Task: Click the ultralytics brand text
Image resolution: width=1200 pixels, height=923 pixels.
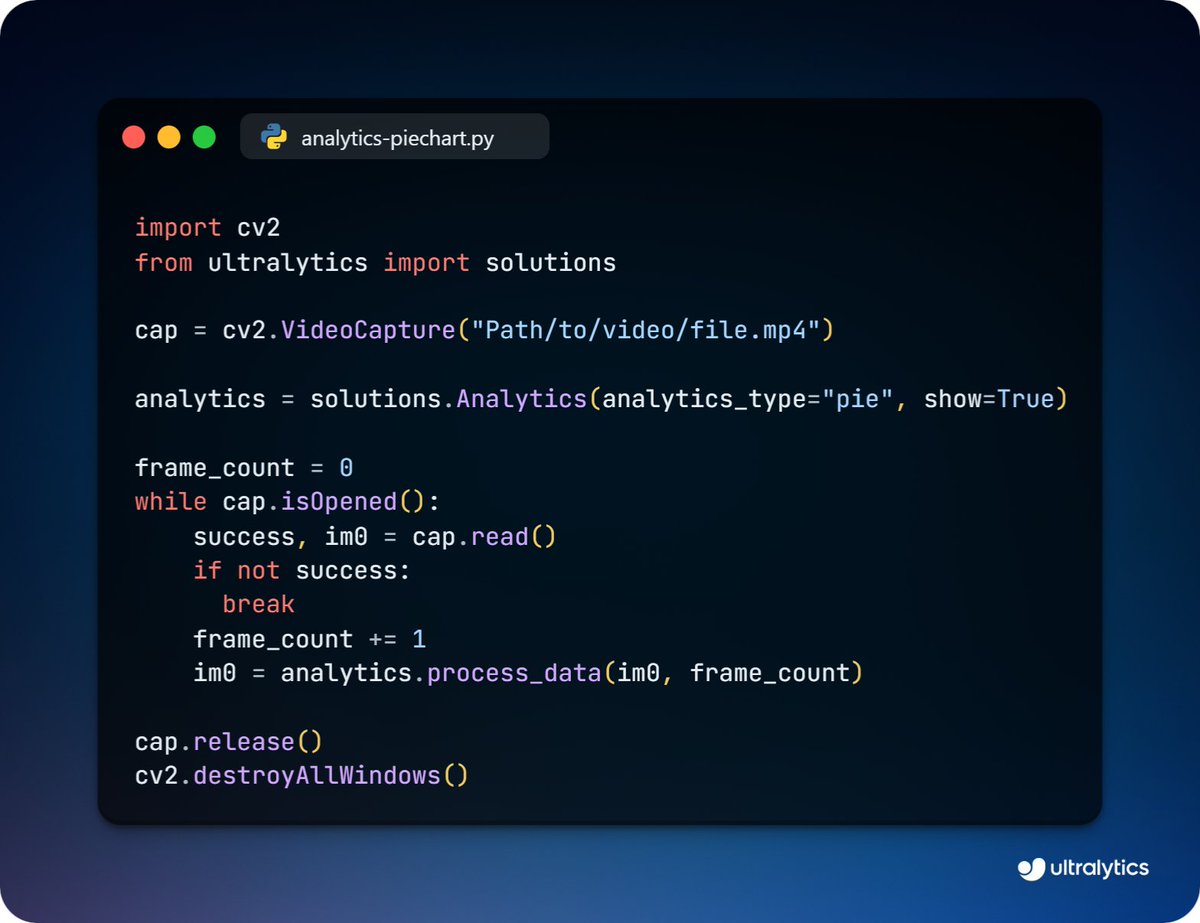Action: point(1100,868)
